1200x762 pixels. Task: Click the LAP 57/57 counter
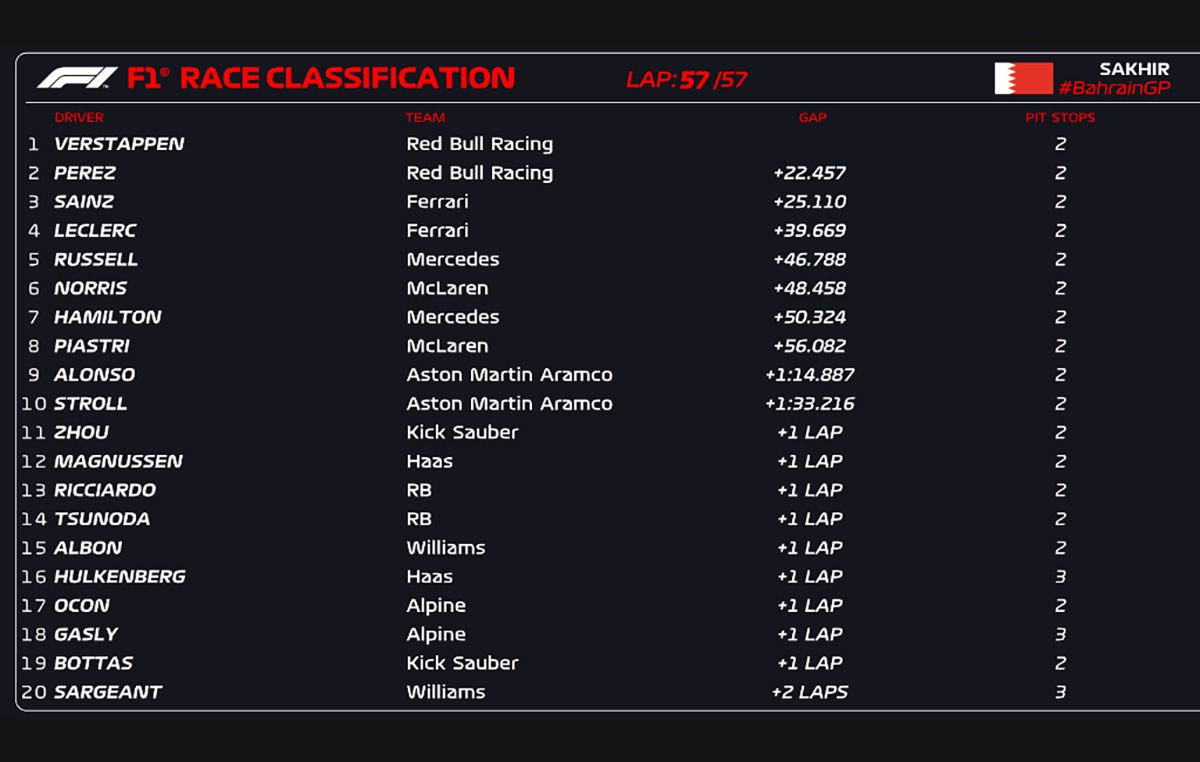687,80
